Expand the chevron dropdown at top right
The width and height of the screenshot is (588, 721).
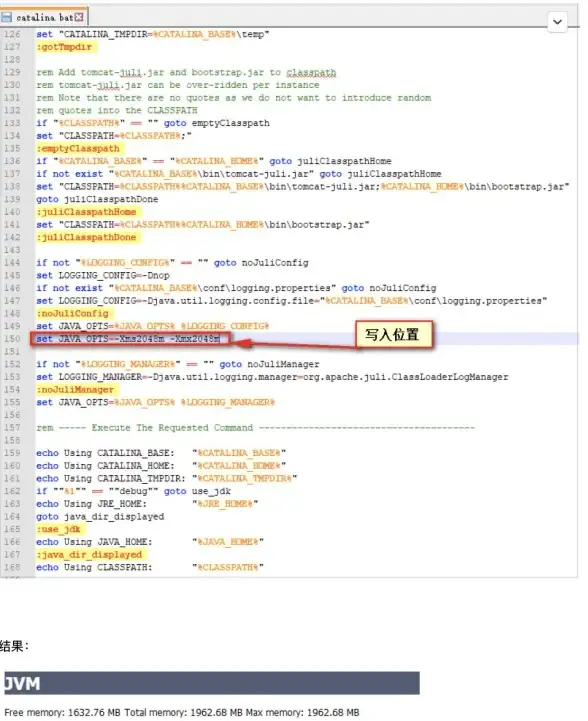[557, 22]
